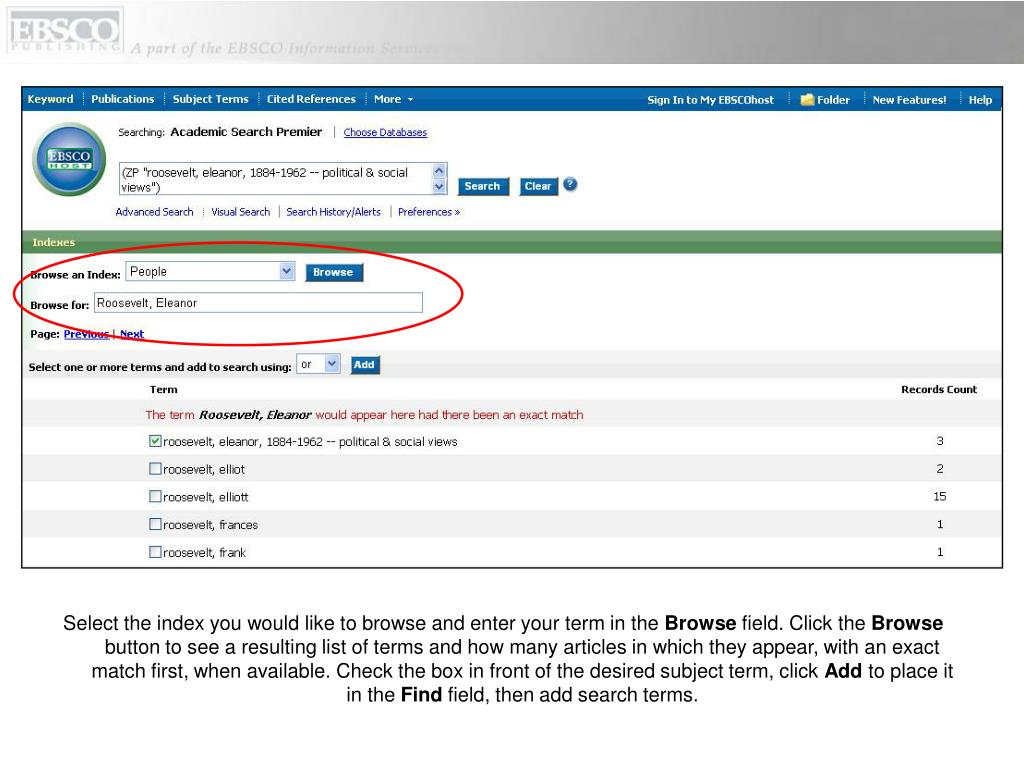
Task: Open New Features! link
Action: click(x=909, y=100)
